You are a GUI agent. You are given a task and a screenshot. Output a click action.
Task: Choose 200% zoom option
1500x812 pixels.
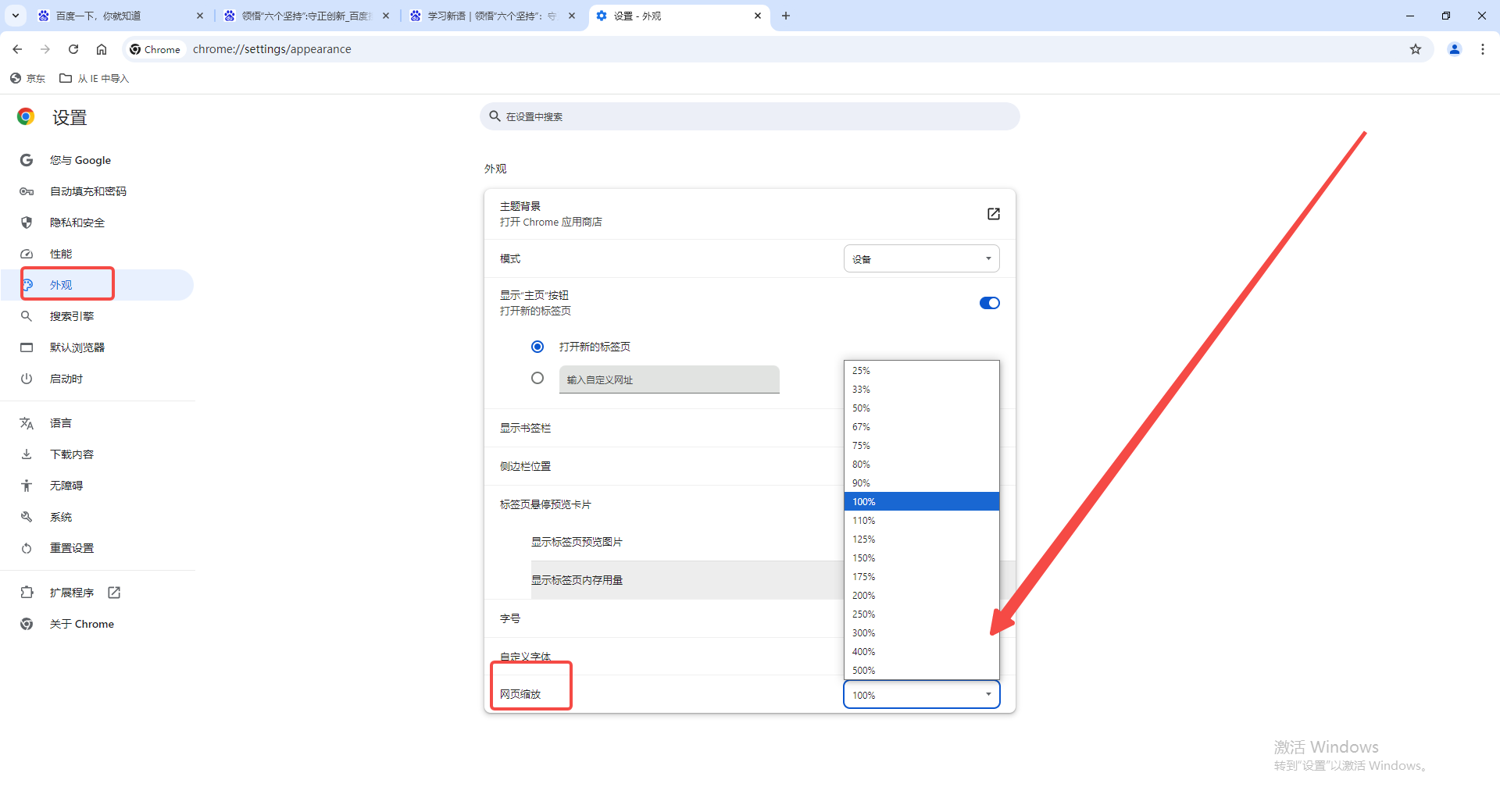point(921,596)
